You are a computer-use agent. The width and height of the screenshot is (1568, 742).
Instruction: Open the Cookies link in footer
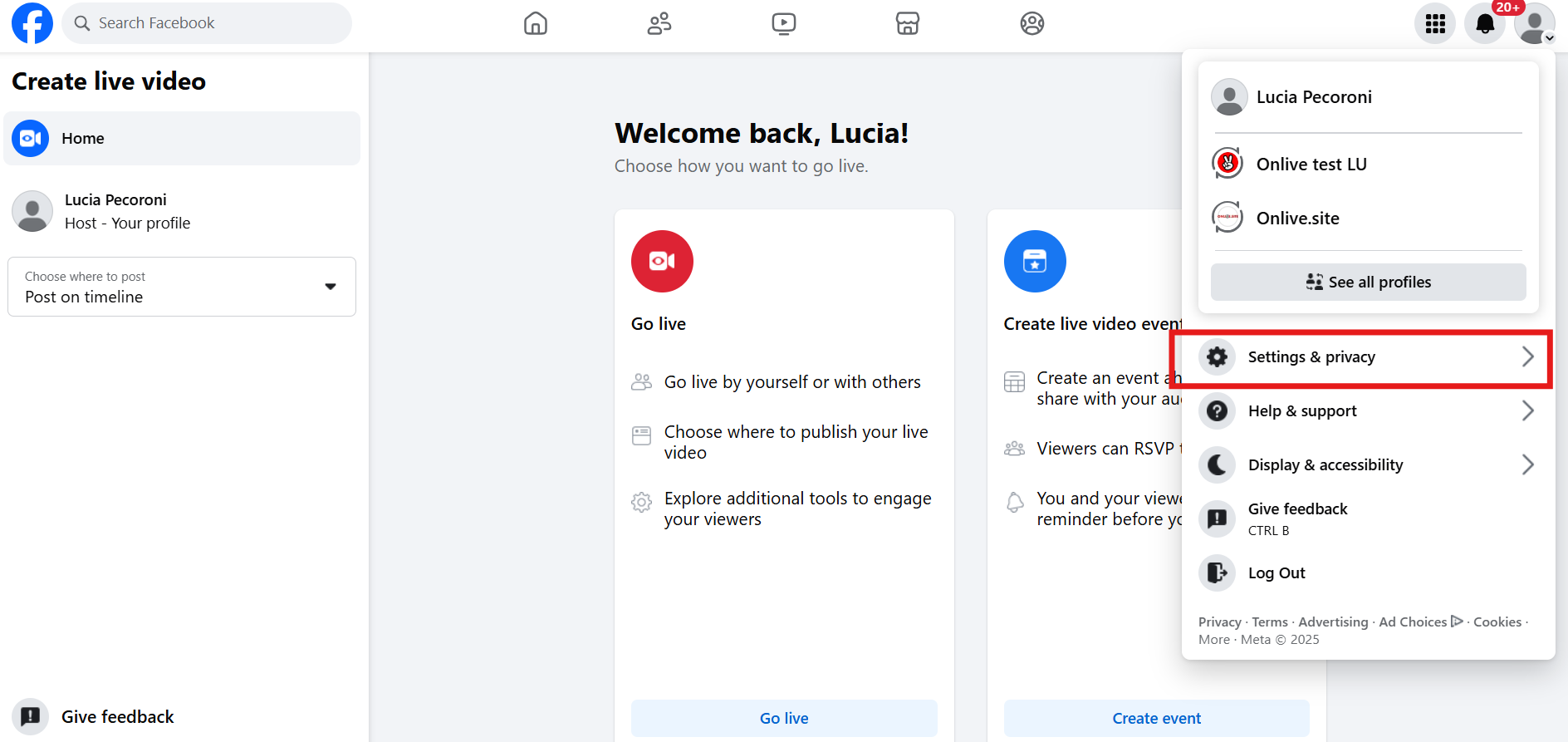click(x=1497, y=622)
